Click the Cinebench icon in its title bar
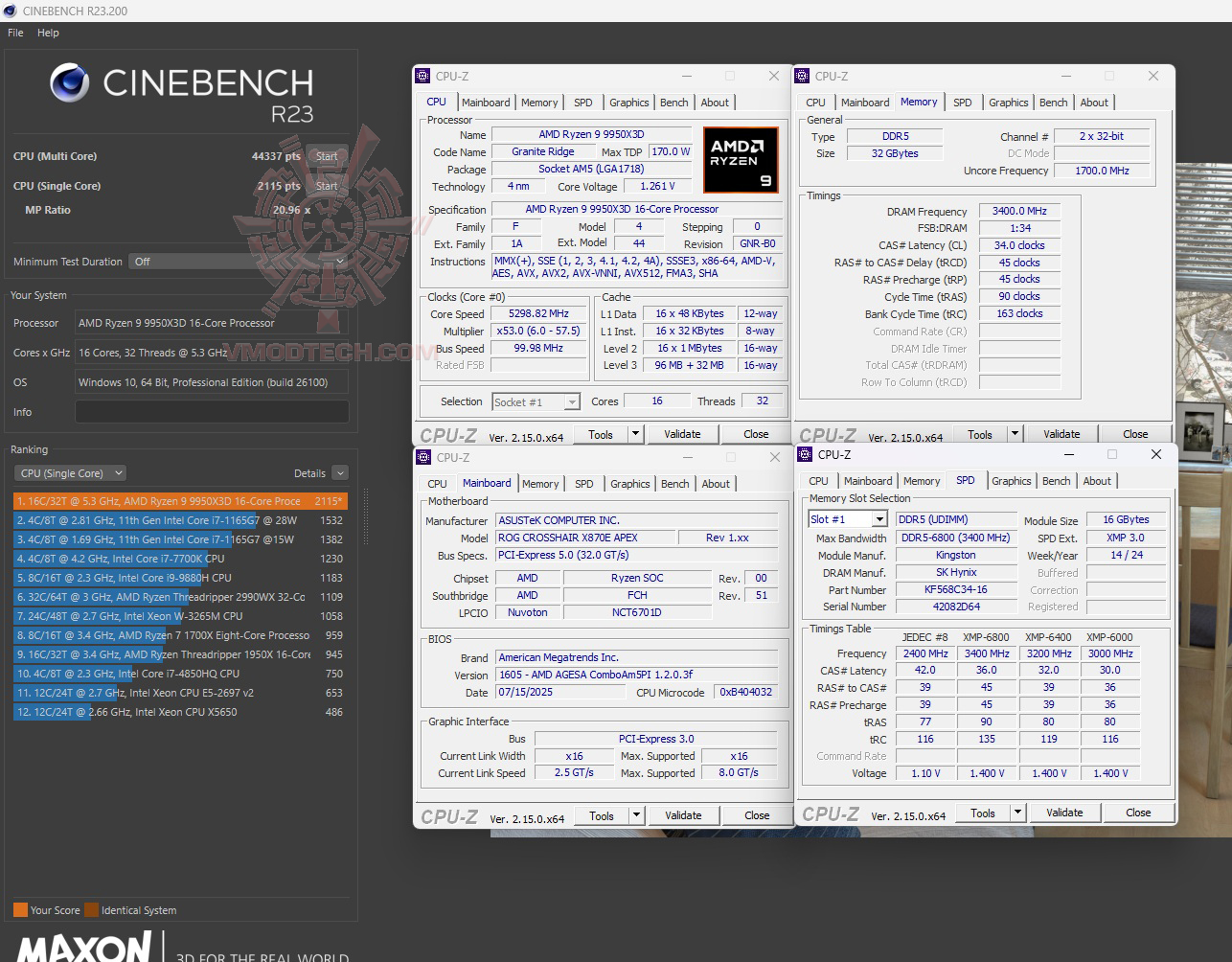 pos(10,11)
